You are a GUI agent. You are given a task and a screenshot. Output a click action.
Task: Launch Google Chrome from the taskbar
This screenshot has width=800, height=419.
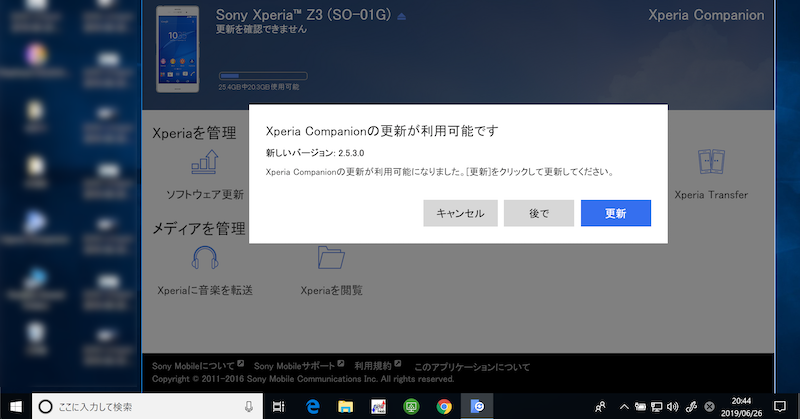click(444, 406)
